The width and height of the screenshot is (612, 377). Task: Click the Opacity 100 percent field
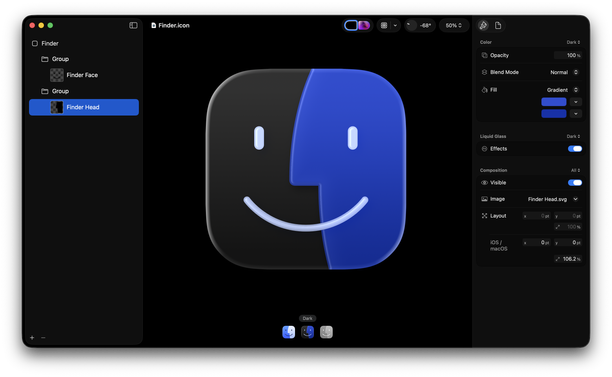click(x=568, y=55)
